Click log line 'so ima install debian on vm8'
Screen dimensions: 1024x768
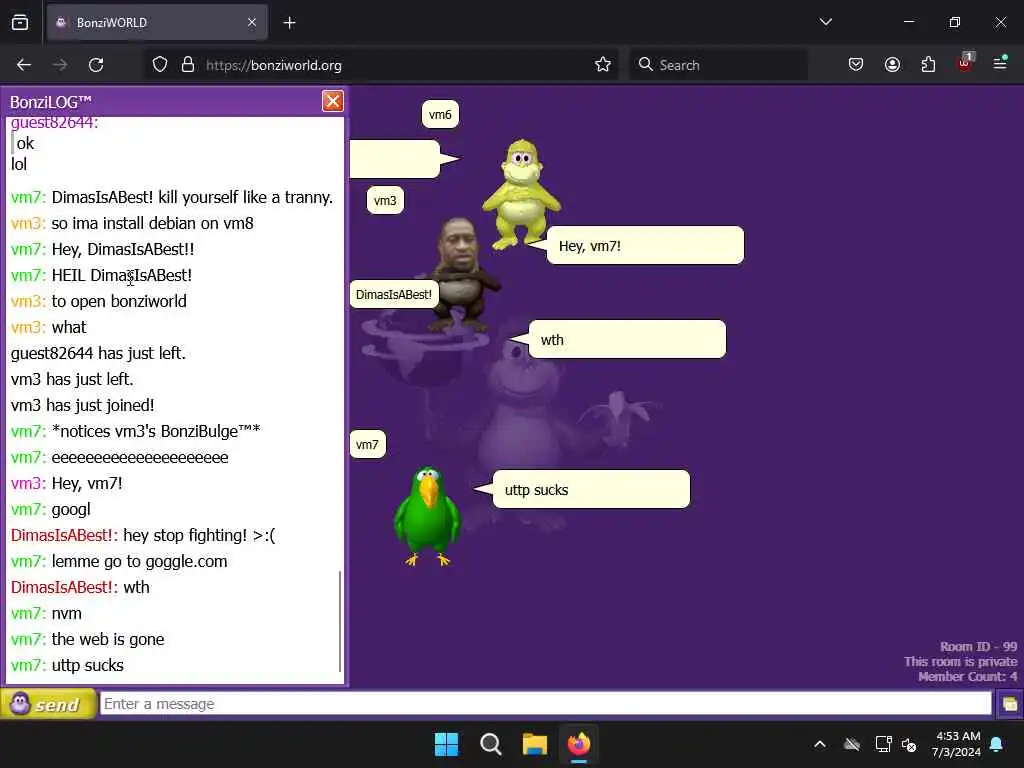pyautogui.click(x=152, y=223)
